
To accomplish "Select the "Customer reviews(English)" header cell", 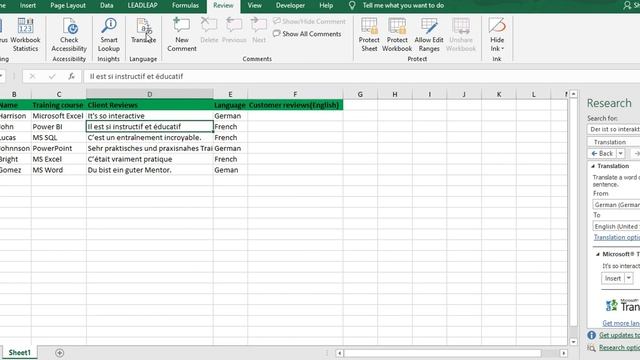I will pos(295,105).
